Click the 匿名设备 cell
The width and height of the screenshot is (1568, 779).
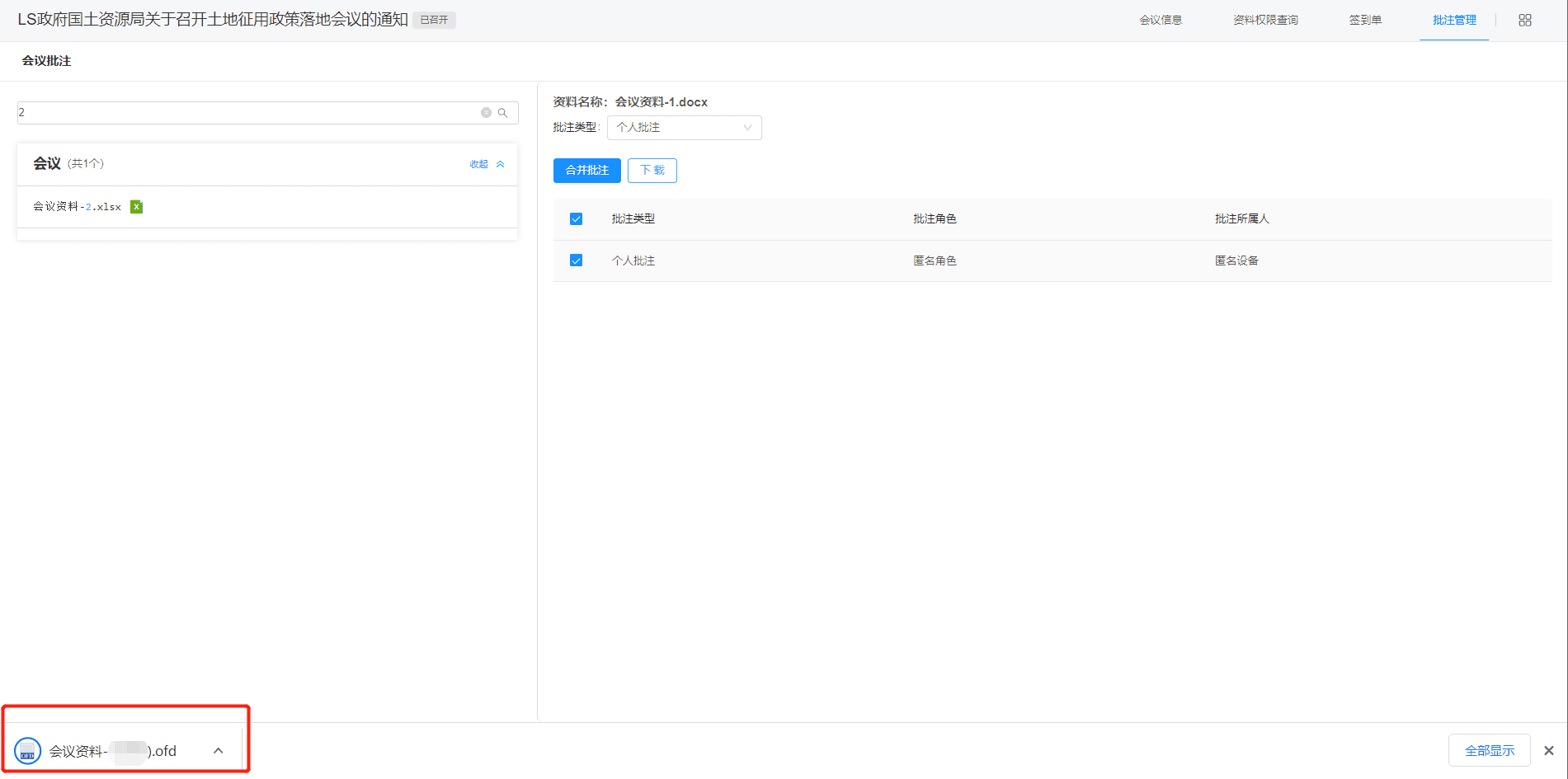pyautogui.click(x=1236, y=260)
